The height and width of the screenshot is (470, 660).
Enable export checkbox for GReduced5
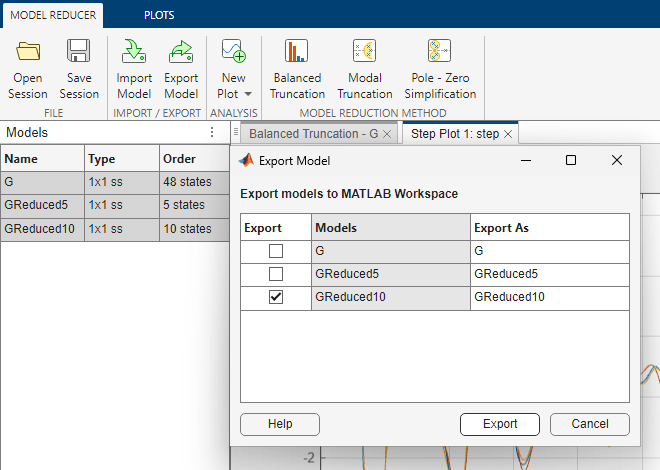pyautogui.click(x=276, y=274)
